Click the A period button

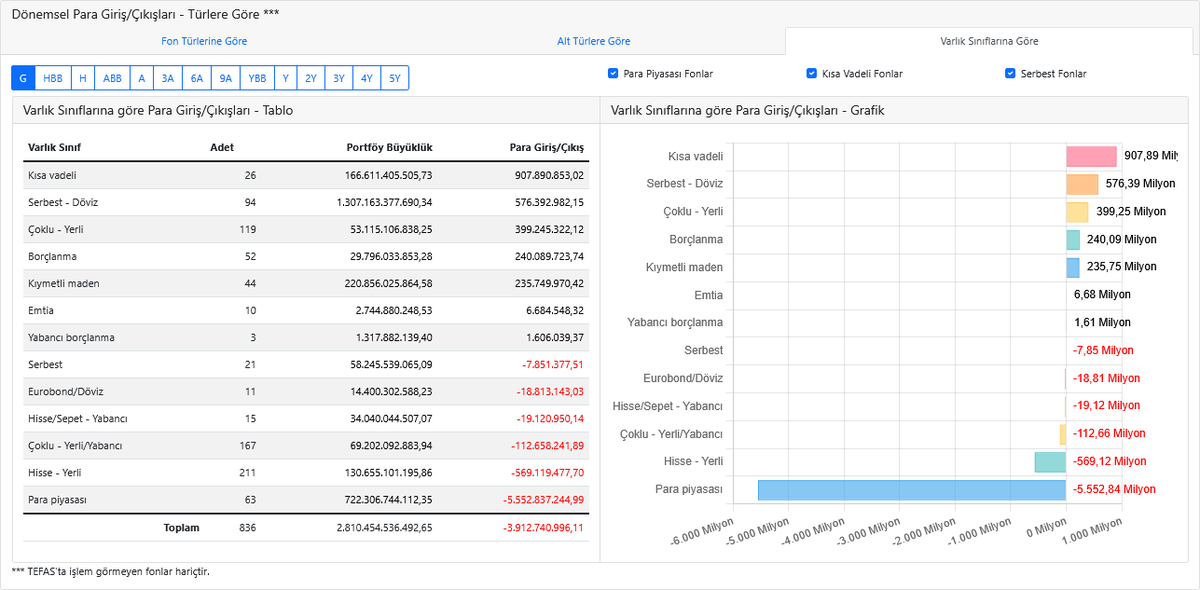point(142,78)
